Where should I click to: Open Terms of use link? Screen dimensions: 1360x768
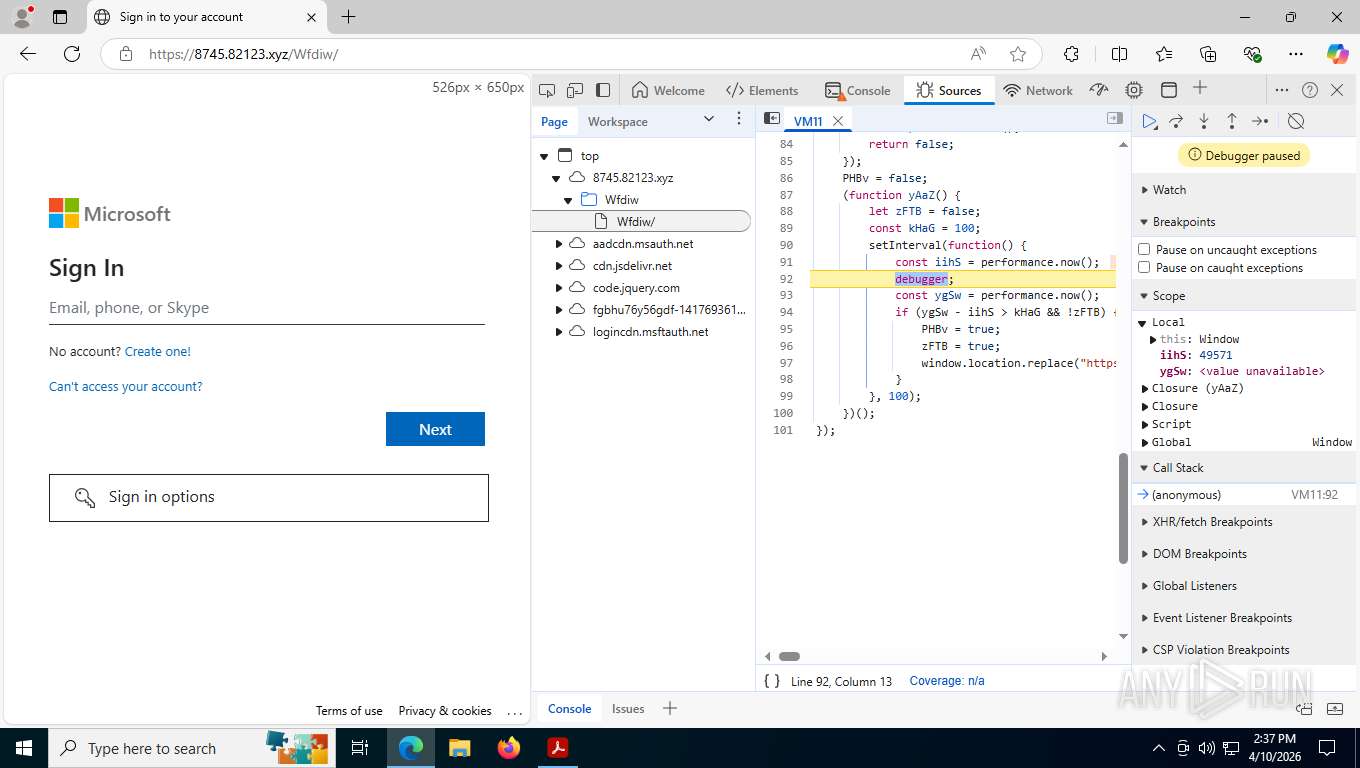[x=349, y=711]
